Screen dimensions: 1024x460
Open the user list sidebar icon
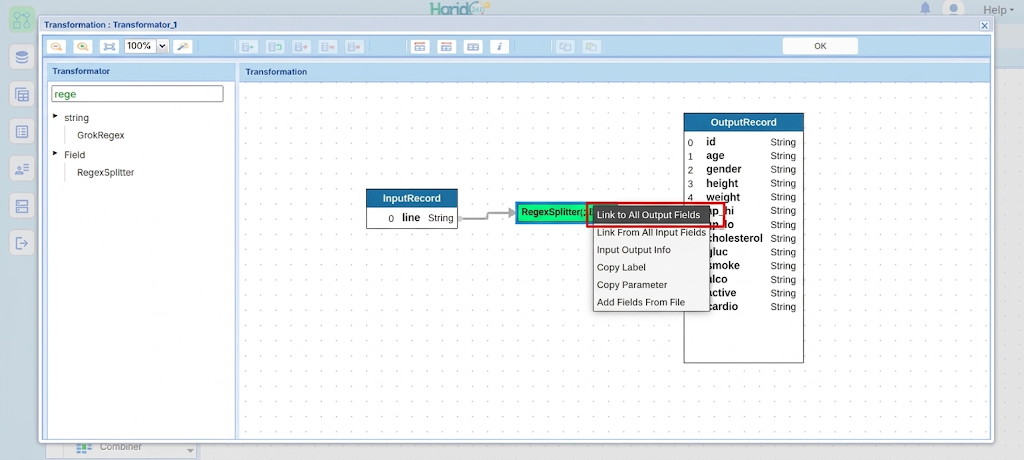[x=22, y=169]
